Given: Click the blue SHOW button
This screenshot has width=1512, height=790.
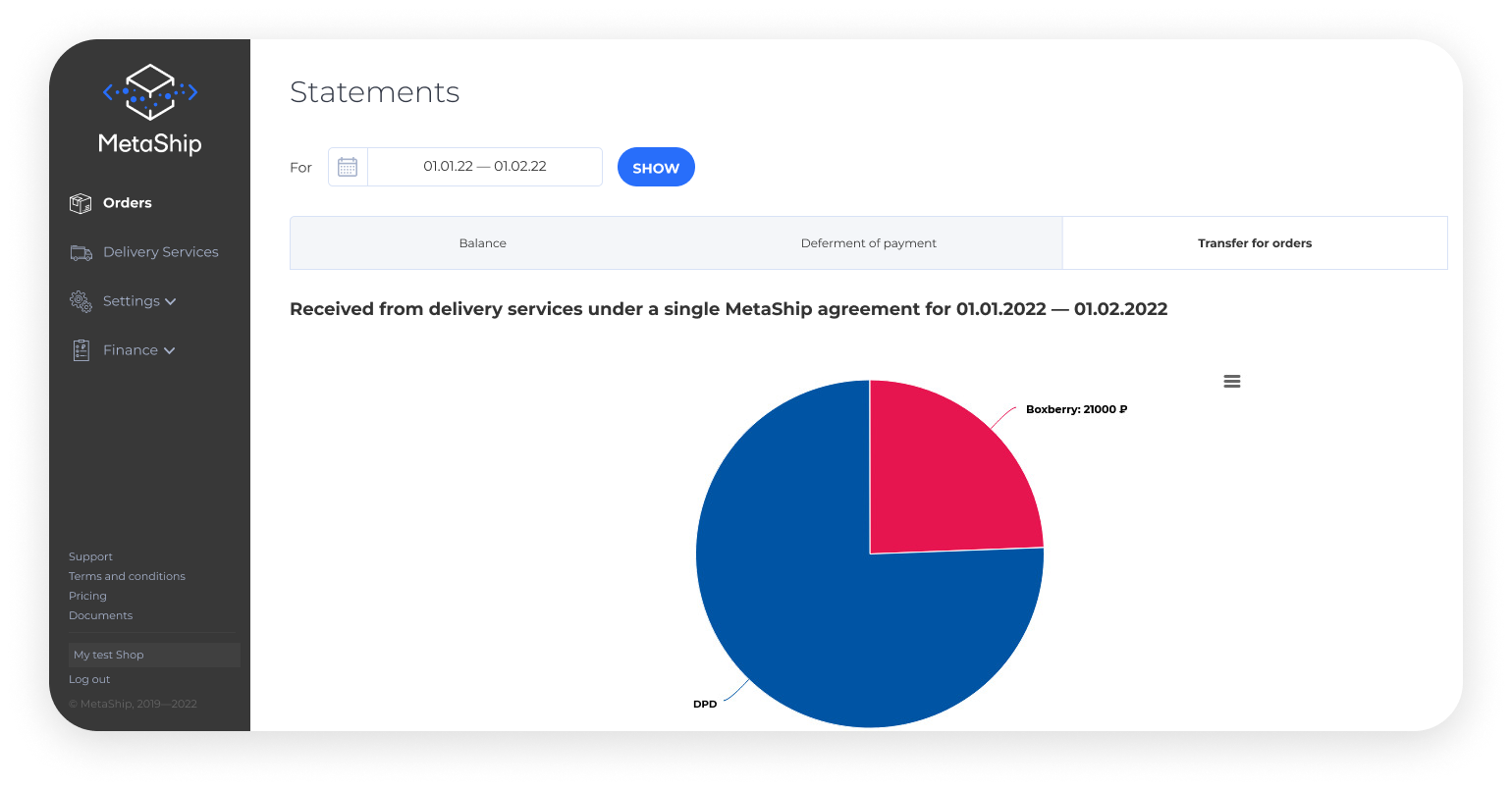Looking at the screenshot, I should point(656,167).
